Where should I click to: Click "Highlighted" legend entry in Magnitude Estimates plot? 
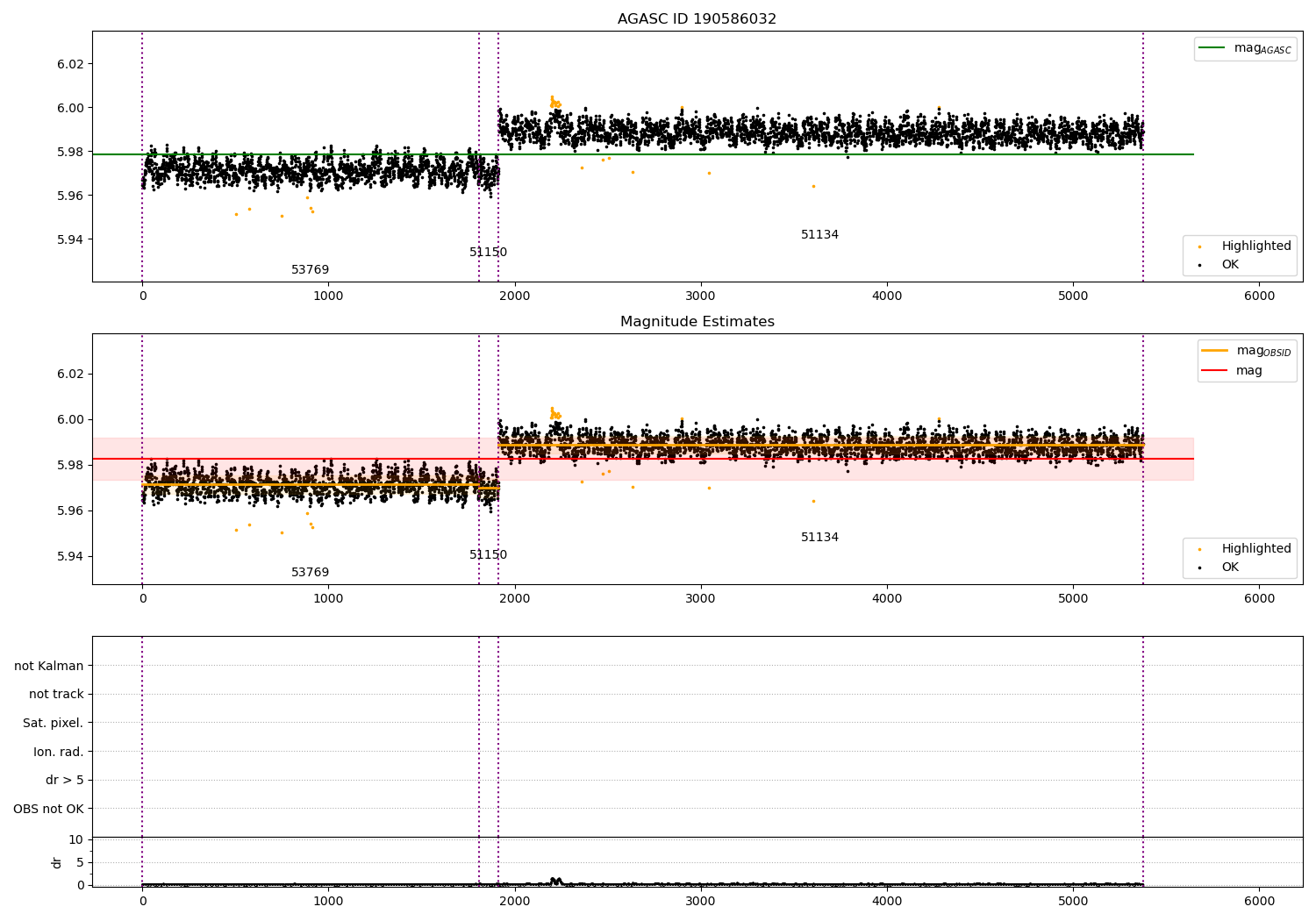1245,549
